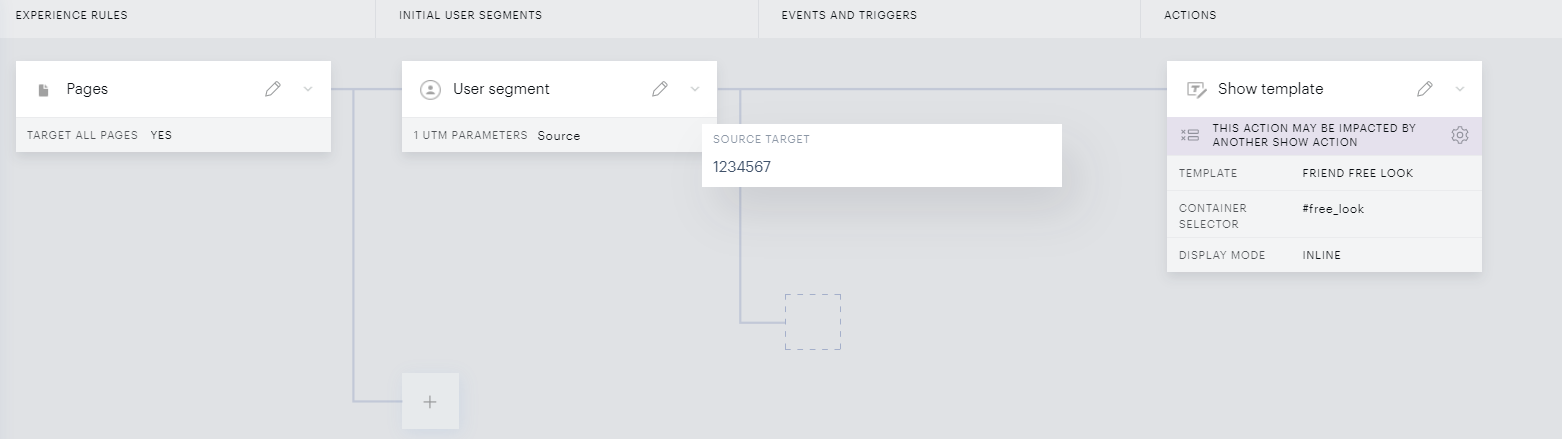1562x439 pixels.
Task: Click the dashed empty event placeholder
Action: (812, 321)
